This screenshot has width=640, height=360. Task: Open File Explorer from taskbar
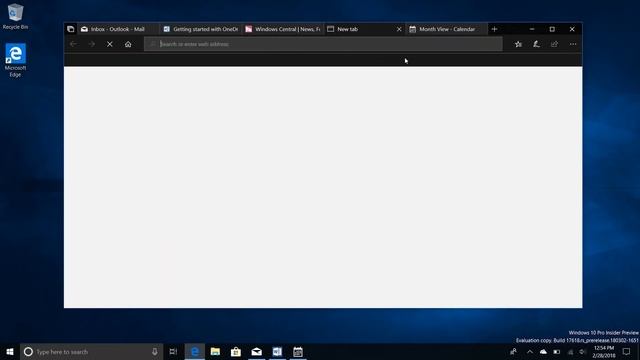(x=216, y=351)
